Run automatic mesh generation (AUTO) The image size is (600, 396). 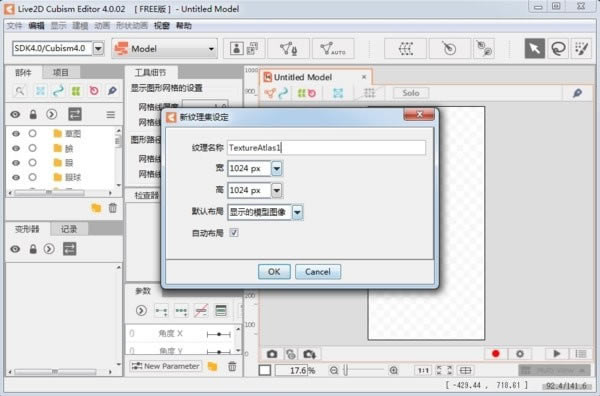coord(332,49)
